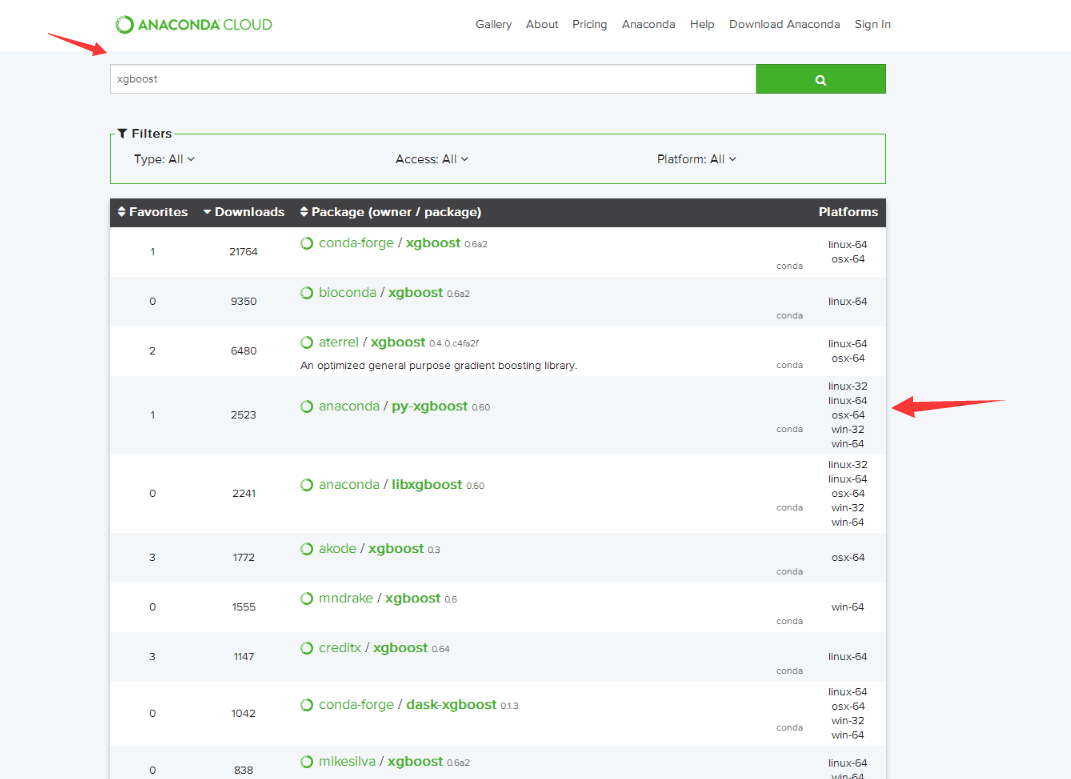The width and height of the screenshot is (1071, 779).
Task: Click the Filters funnel icon
Action: (122, 133)
